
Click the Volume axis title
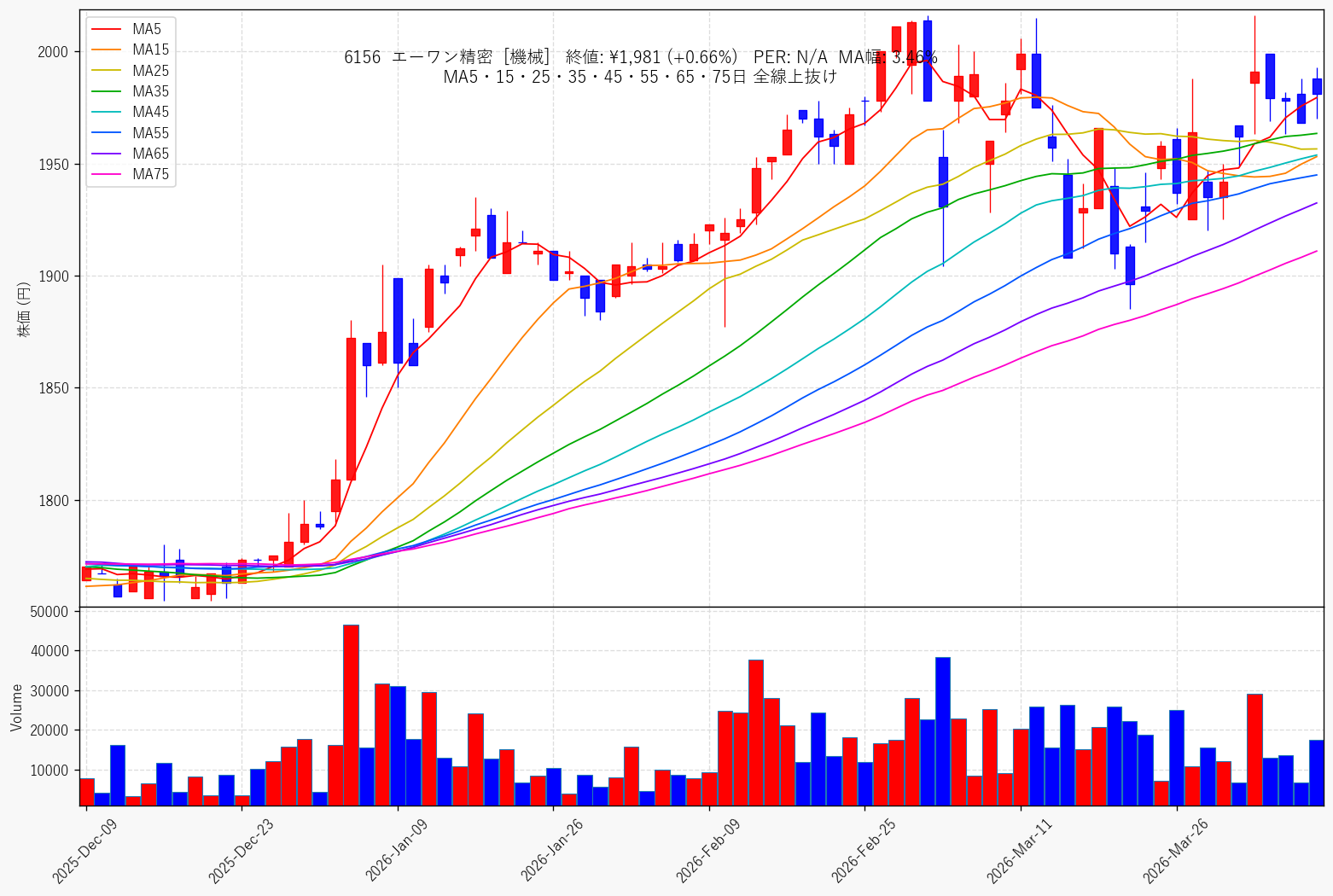pos(17,707)
